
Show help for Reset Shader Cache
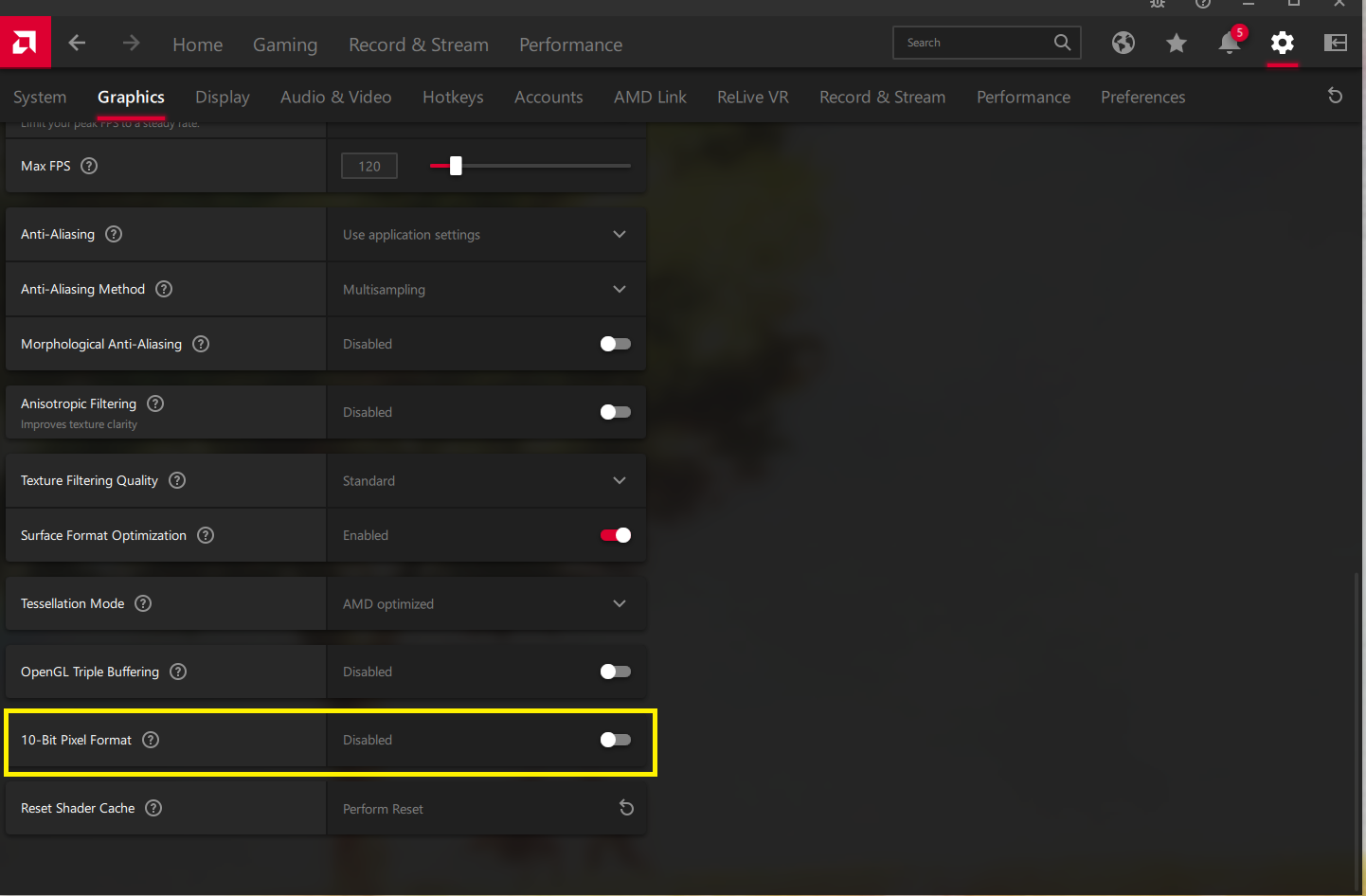153,808
